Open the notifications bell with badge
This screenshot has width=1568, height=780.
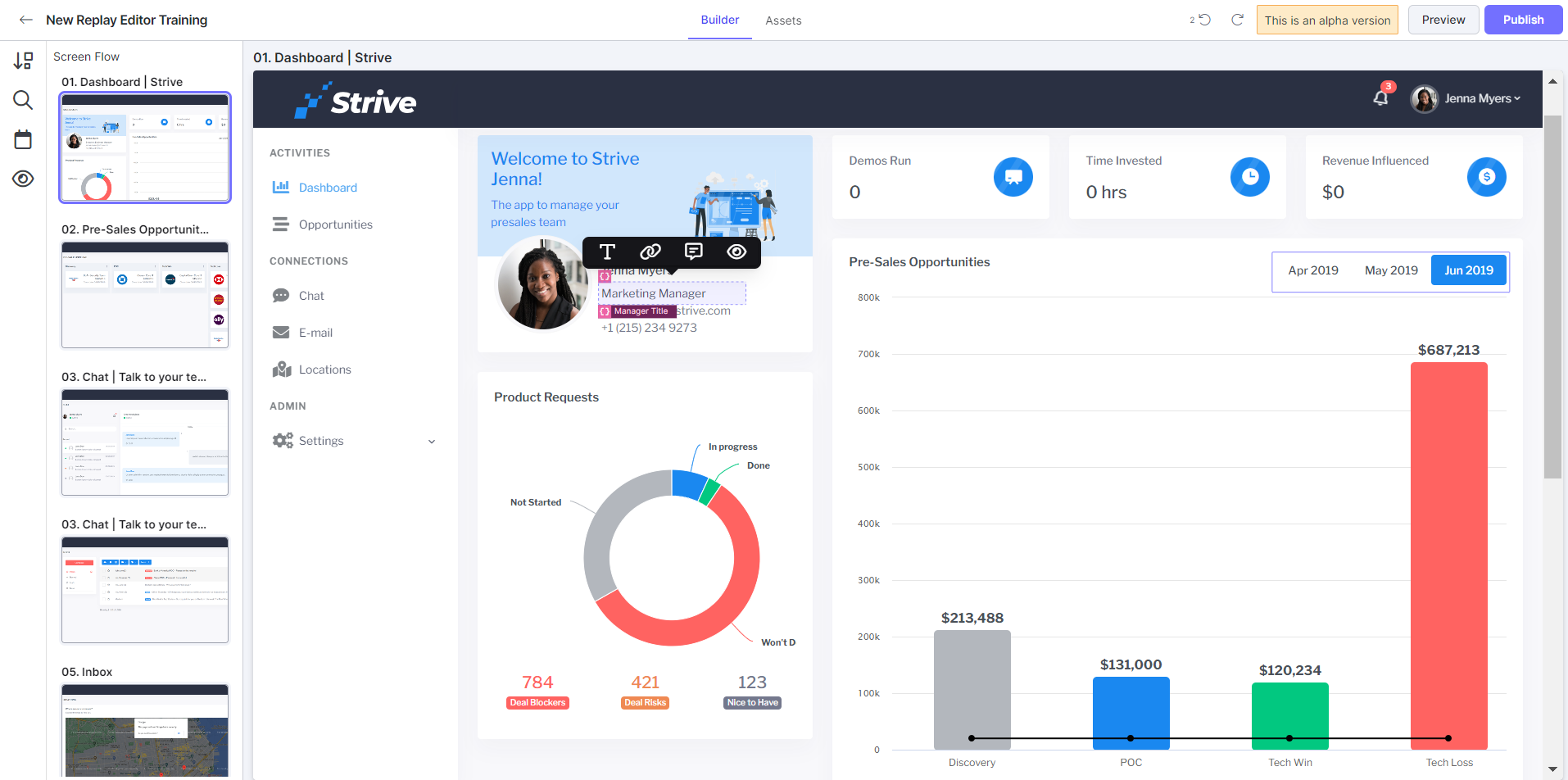tap(1381, 97)
